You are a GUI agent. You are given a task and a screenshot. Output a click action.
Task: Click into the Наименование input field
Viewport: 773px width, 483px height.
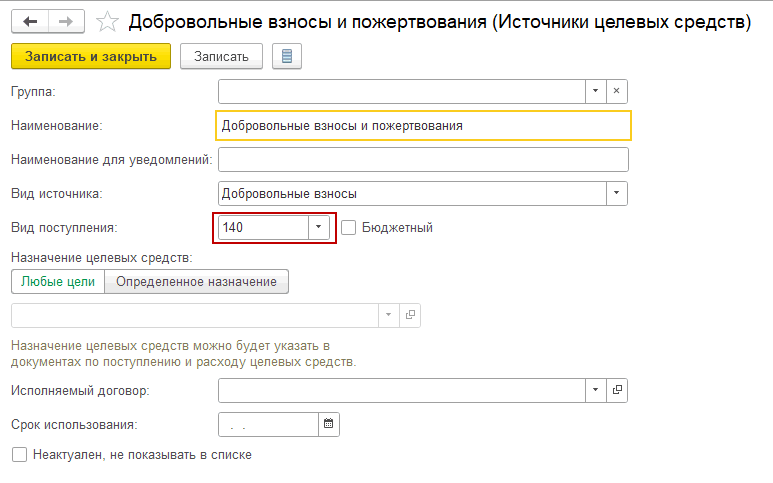click(x=423, y=126)
